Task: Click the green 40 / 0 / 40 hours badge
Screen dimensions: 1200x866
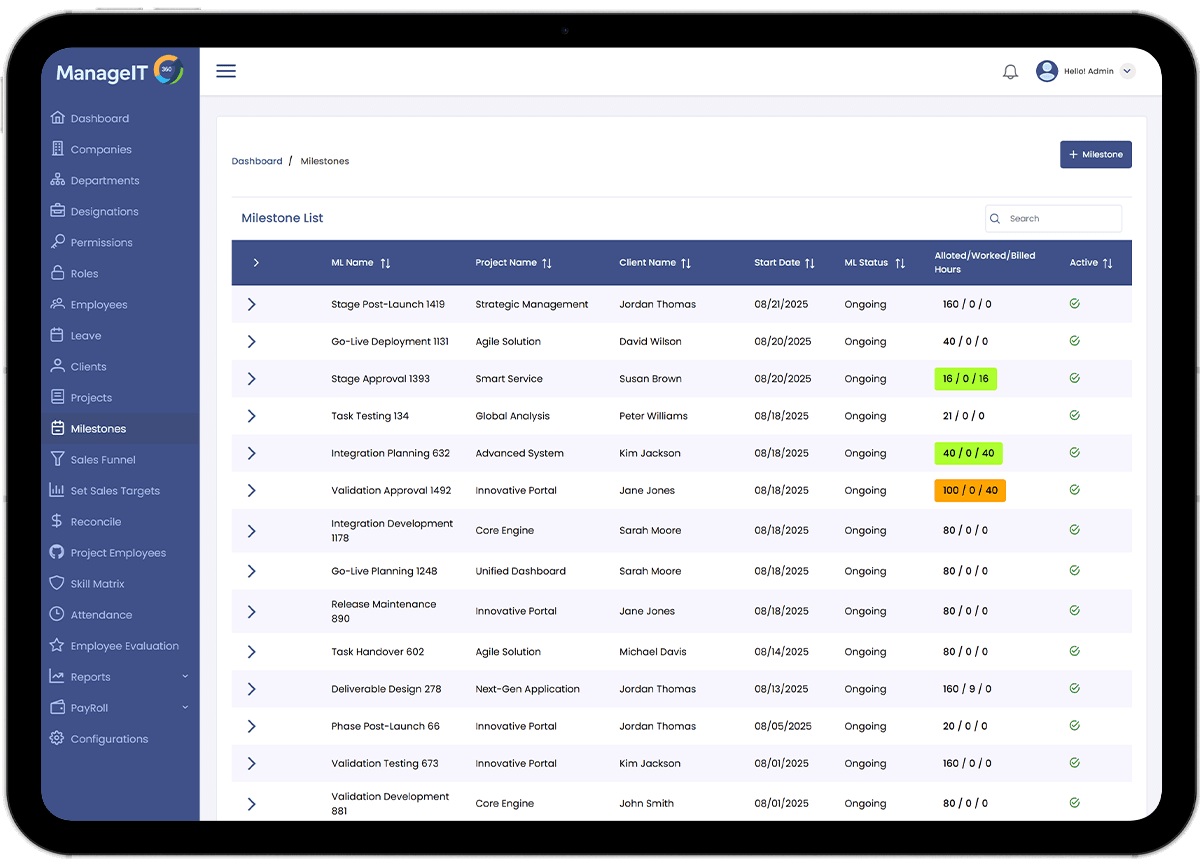Action: 968,453
